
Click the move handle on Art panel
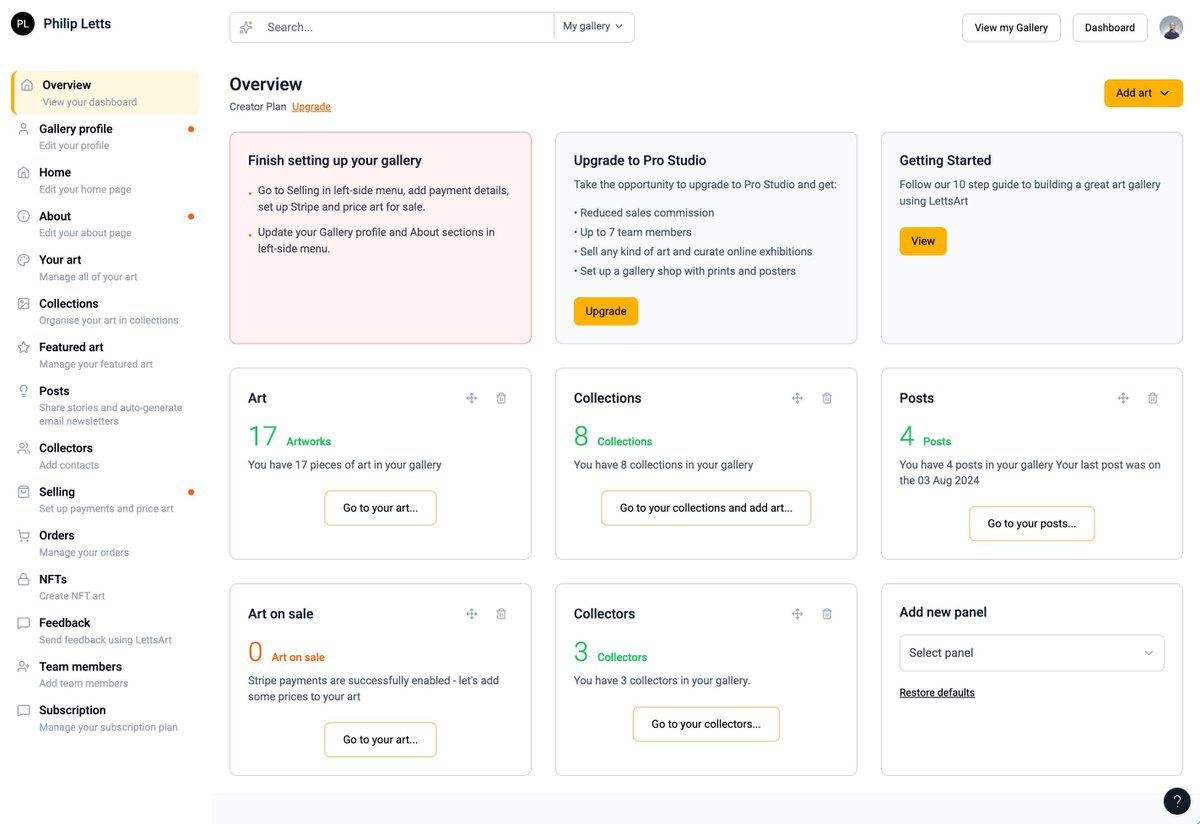pyautogui.click(x=472, y=398)
